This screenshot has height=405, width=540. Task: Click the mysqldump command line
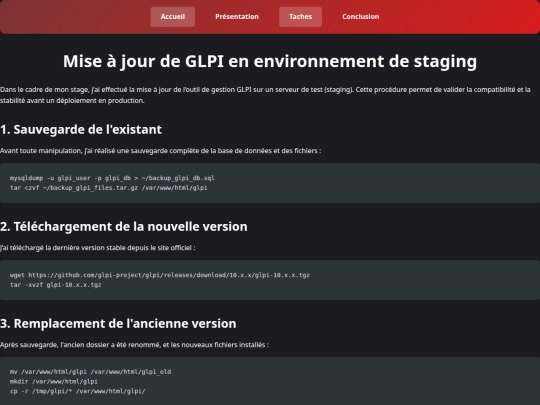pos(112,178)
